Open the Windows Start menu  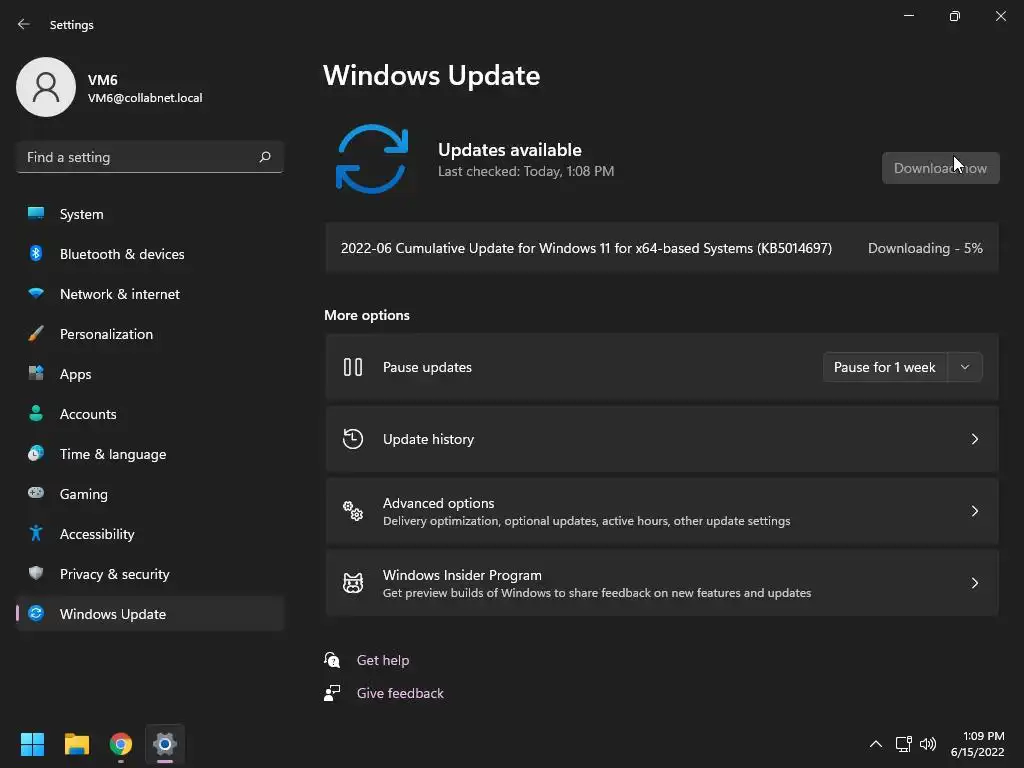(32, 744)
